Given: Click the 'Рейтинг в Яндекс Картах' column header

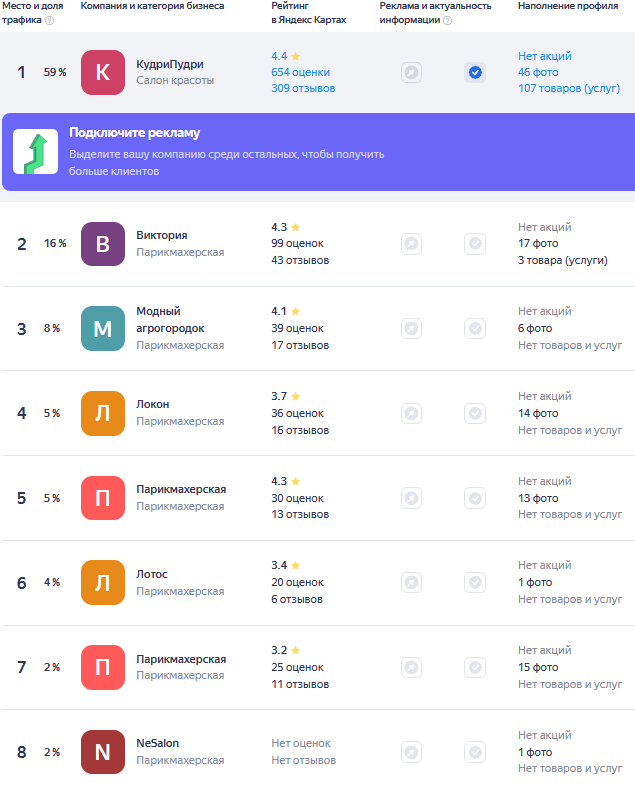Looking at the screenshot, I should pos(308,13).
